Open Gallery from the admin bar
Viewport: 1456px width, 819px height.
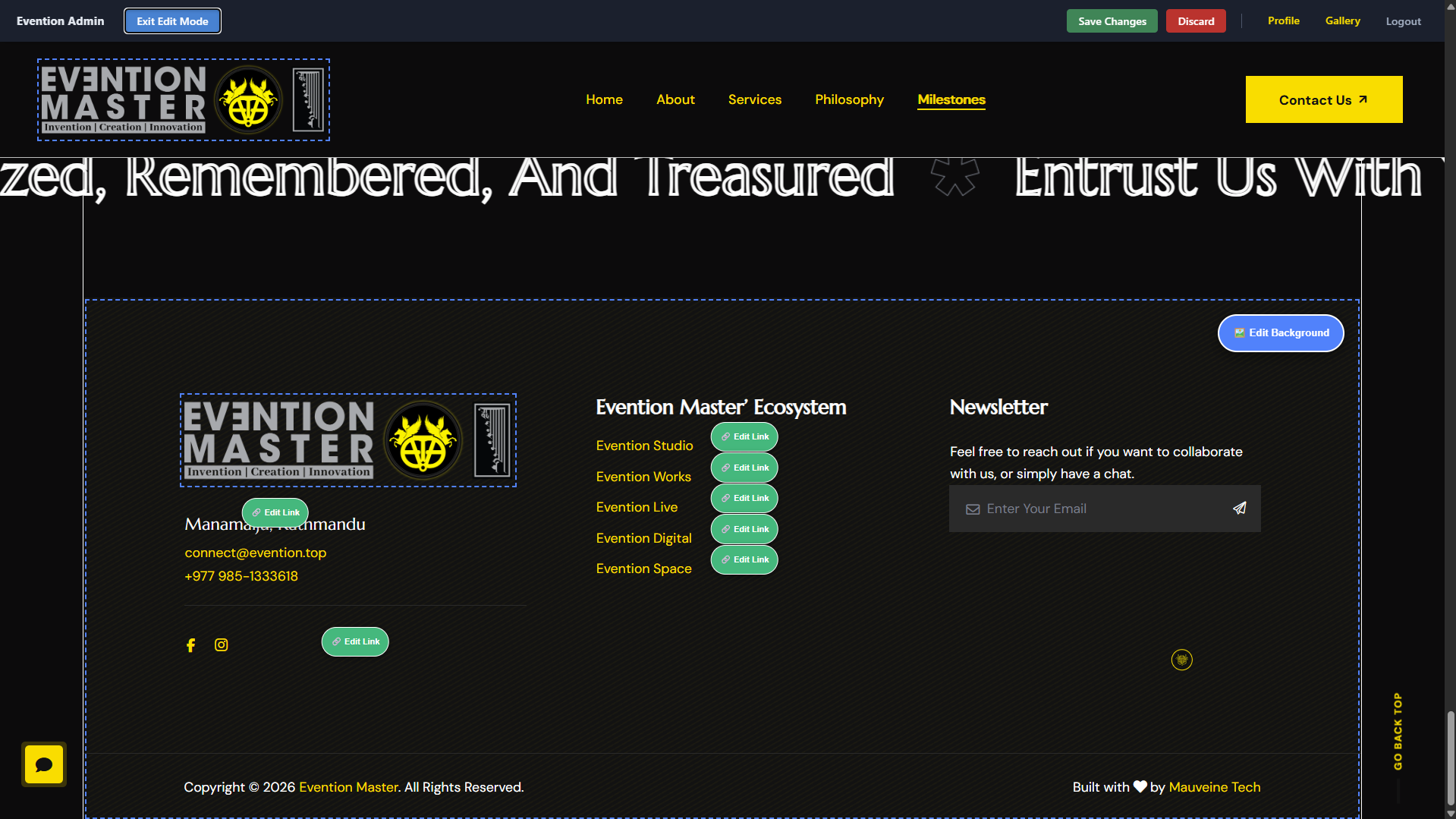click(x=1342, y=21)
